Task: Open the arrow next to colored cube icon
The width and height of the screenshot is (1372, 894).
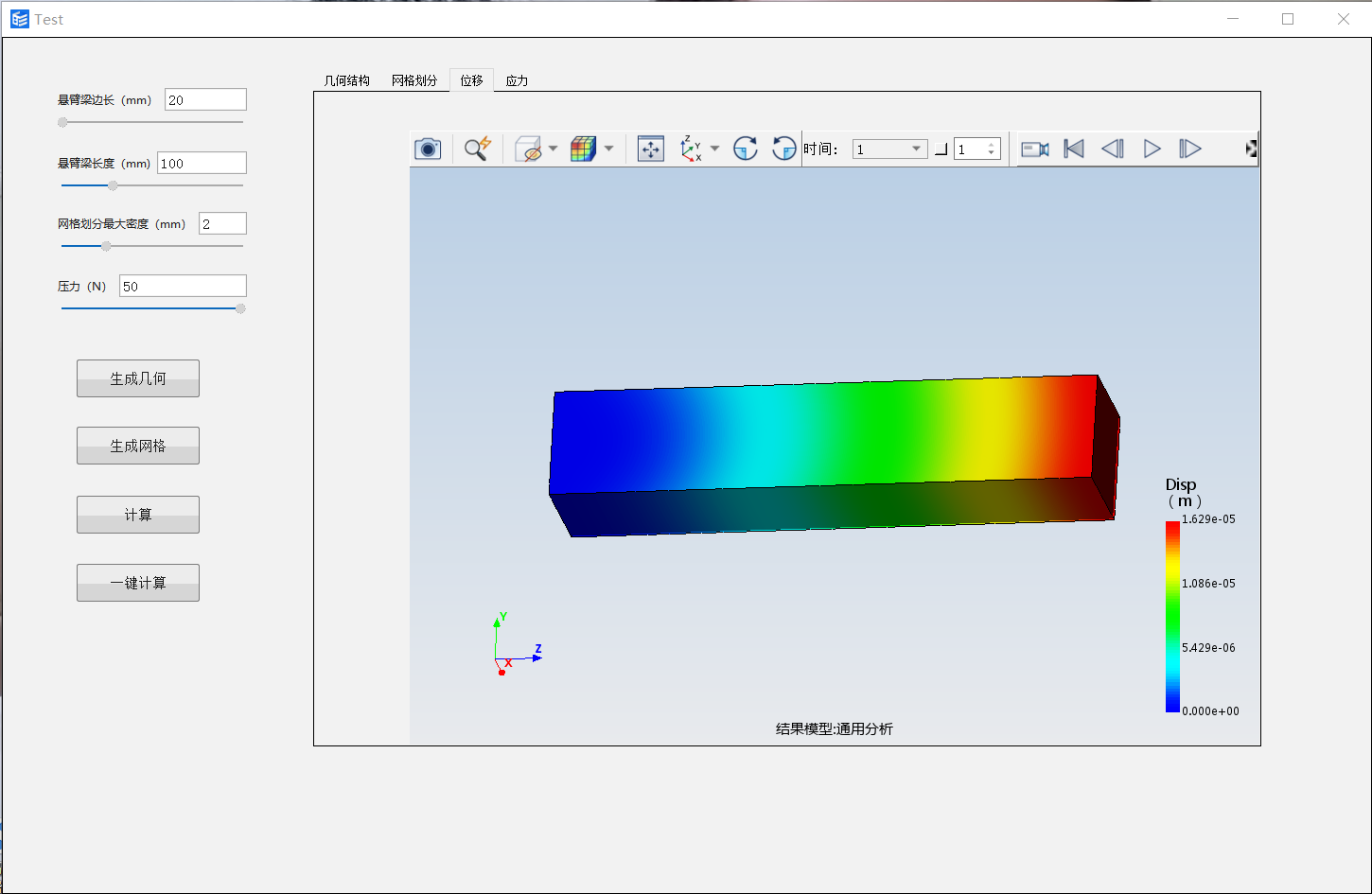Action: coord(608,149)
